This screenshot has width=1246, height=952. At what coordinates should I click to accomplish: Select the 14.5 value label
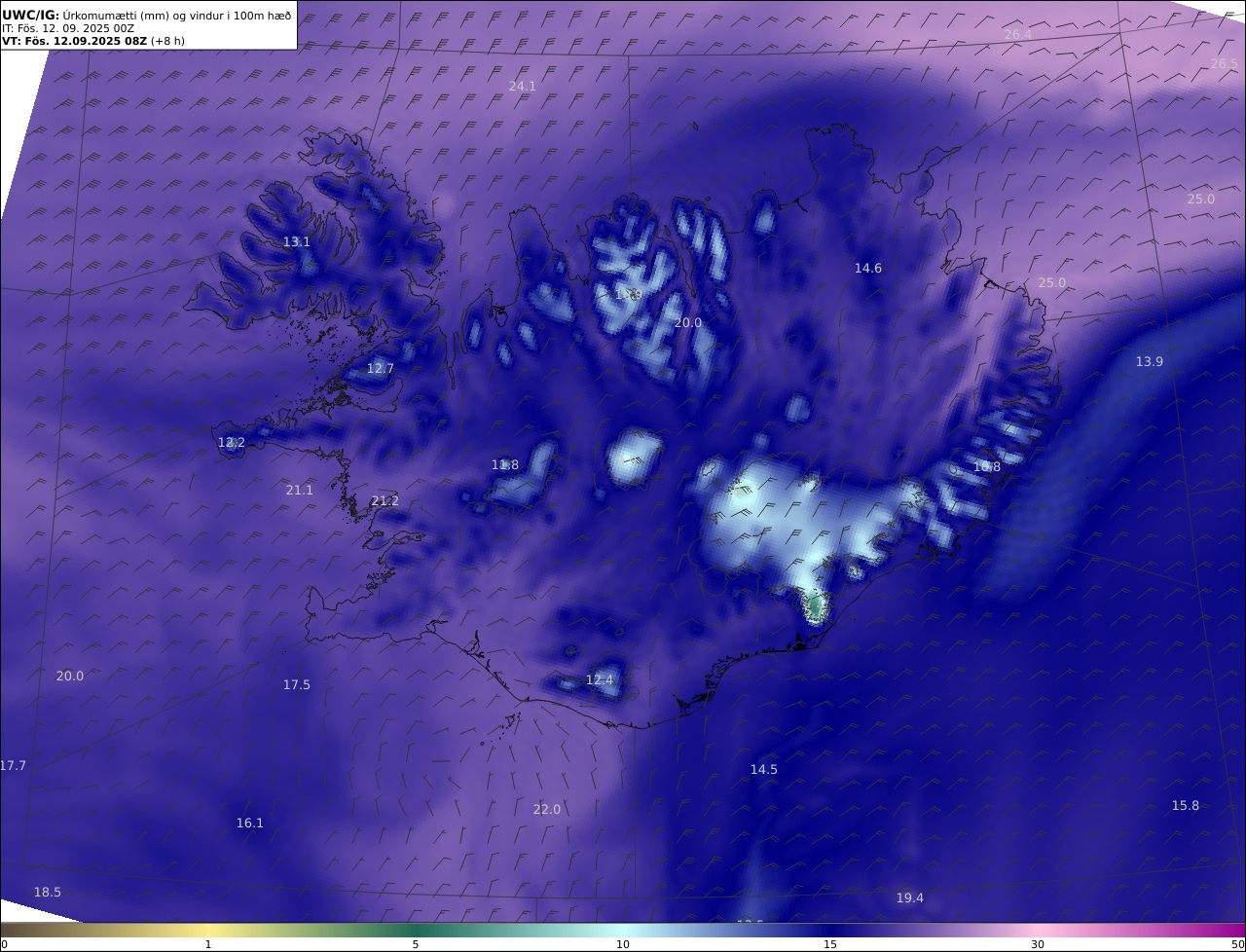[x=764, y=769]
